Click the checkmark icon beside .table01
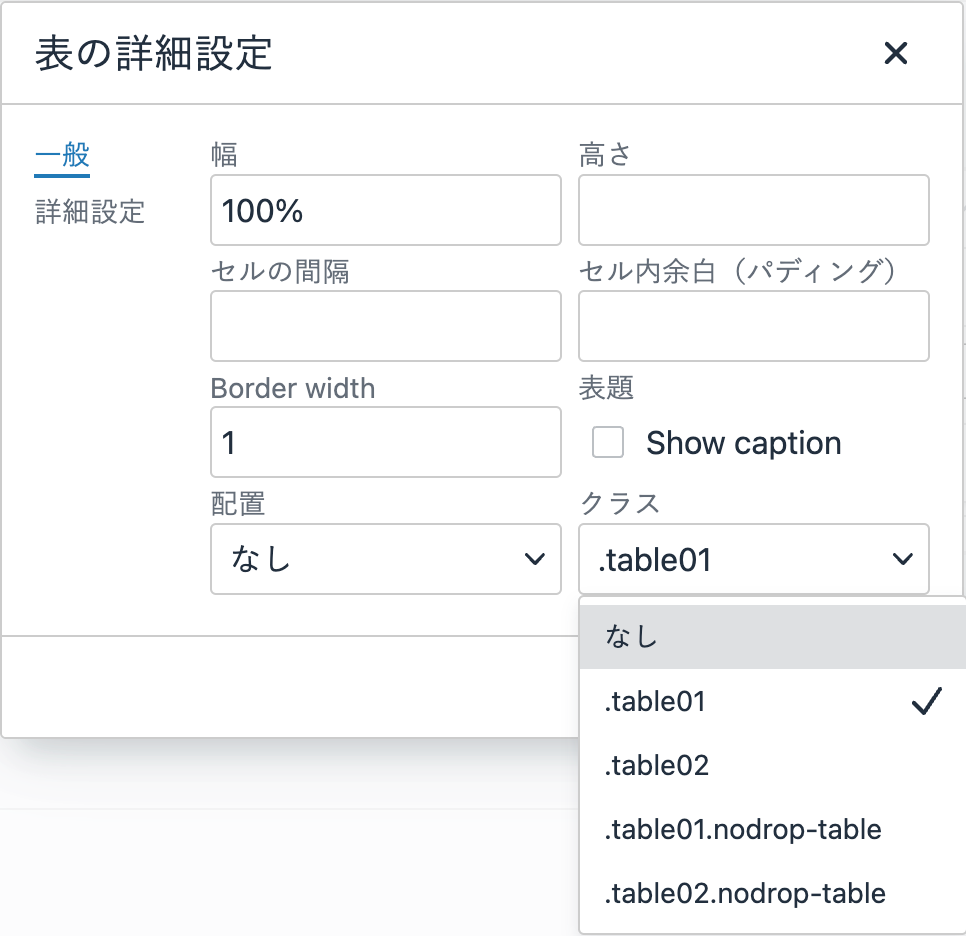Image resolution: width=966 pixels, height=936 pixels. pyautogui.click(x=927, y=702)
